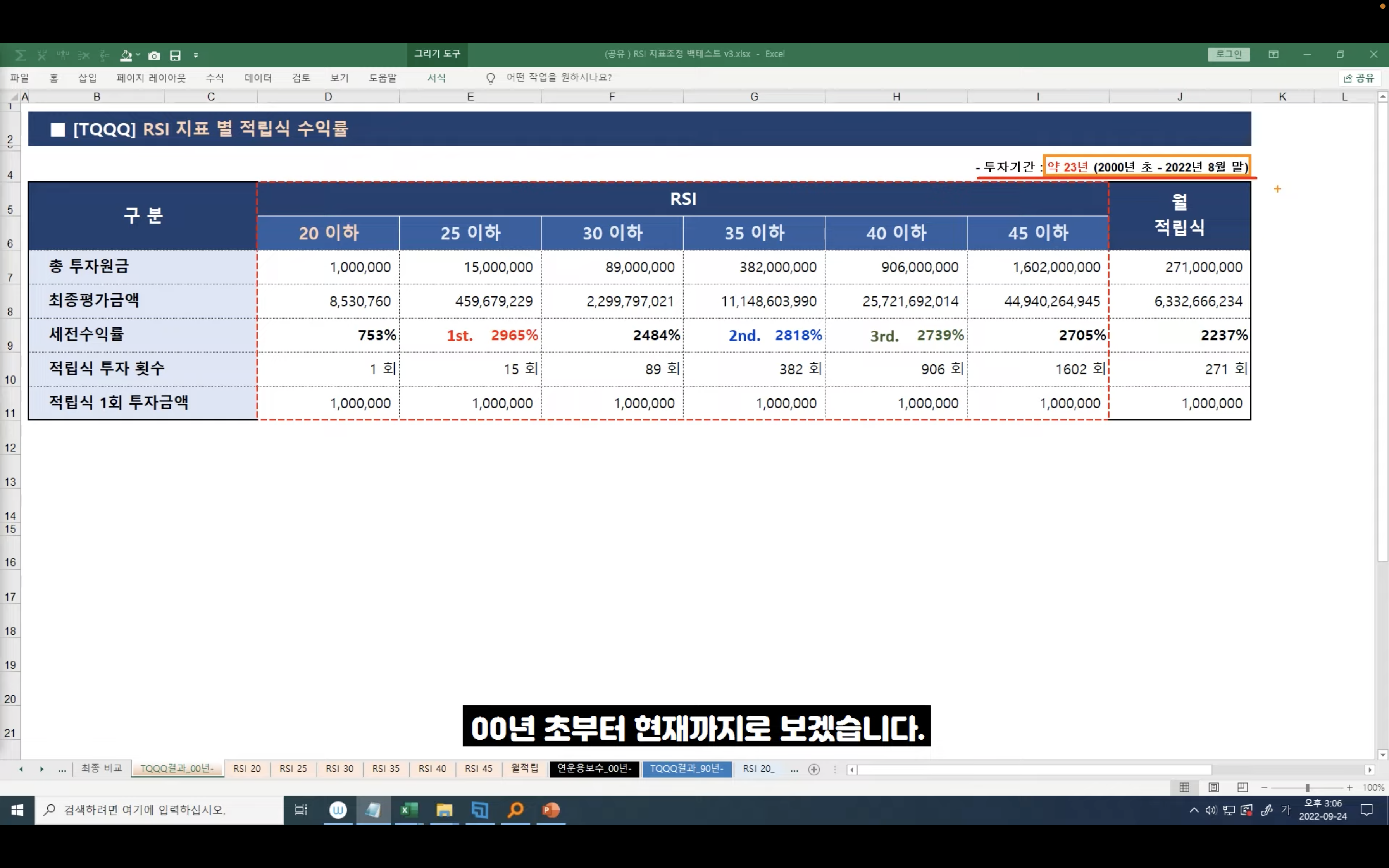The height and width of the screenshot is (868, 1389).
Task: Click the '세전수익률' row label
Action: 143,335
